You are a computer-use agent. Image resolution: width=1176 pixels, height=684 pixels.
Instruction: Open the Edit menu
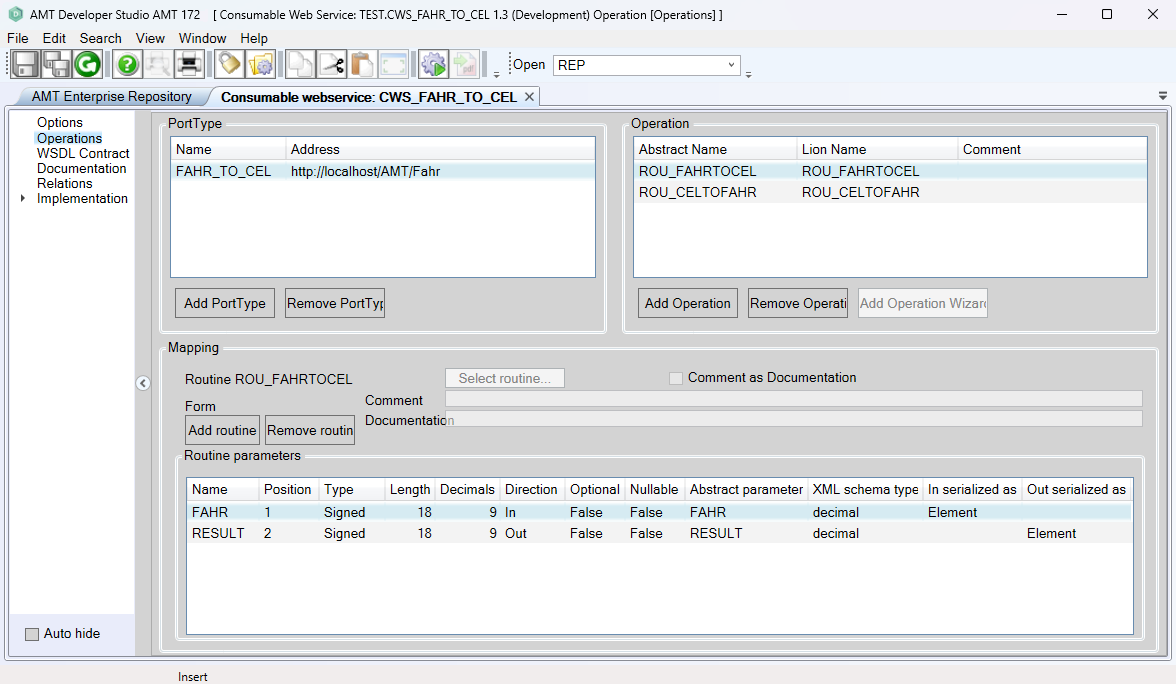(54, 38)
